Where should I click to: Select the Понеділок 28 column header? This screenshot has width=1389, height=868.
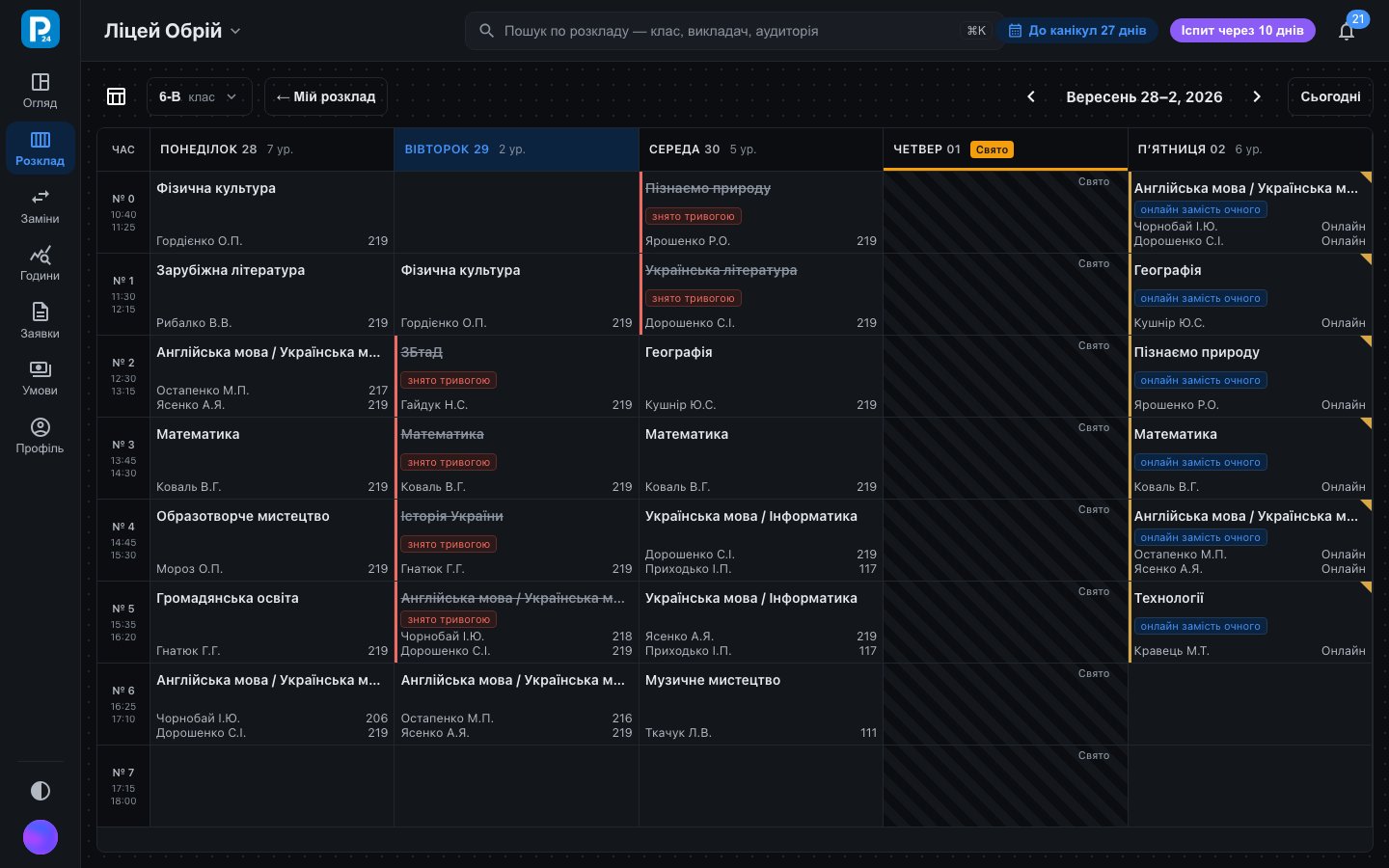pos(272,149)
